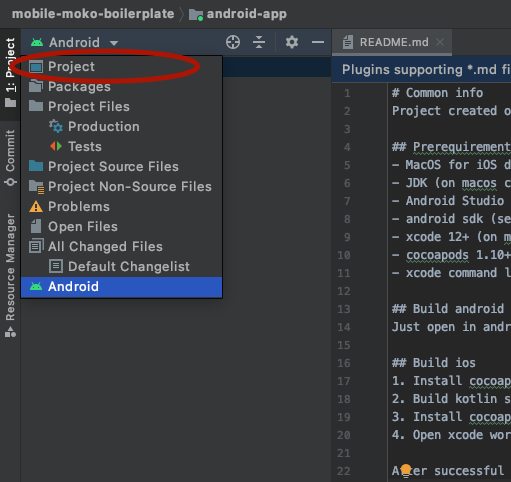Image resolution: width=511 pixels, height=482 pixels.
Task: Choose Project Non-Source Files view
Action: (122, 187)
